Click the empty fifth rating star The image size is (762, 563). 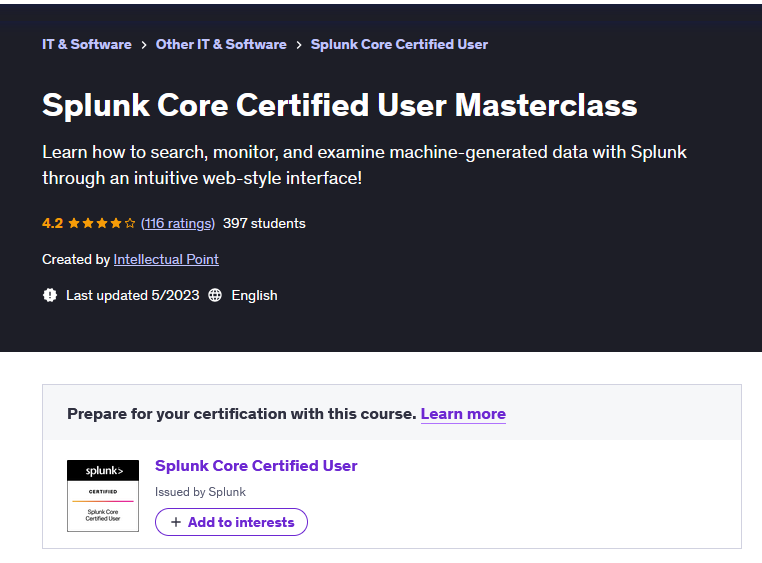[130, 224]
